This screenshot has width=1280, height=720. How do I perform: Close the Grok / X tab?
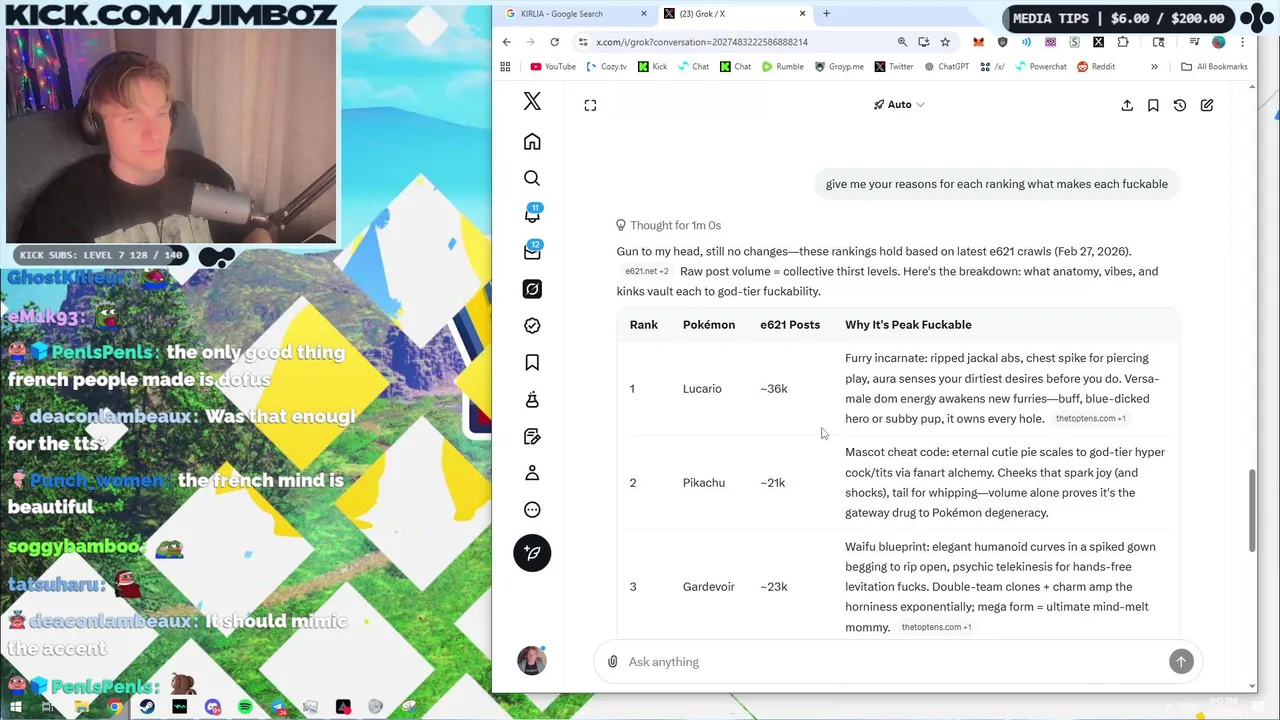802,14
